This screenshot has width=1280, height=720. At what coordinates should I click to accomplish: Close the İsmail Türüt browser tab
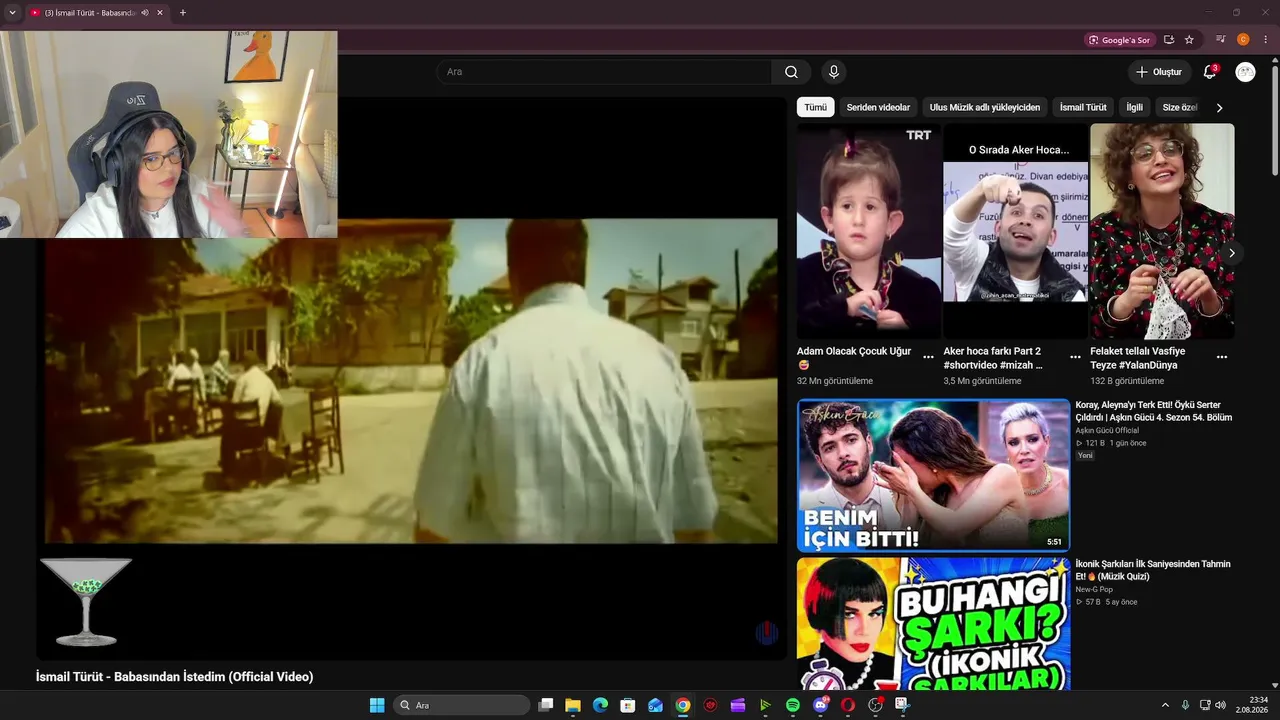pos(160,13)
